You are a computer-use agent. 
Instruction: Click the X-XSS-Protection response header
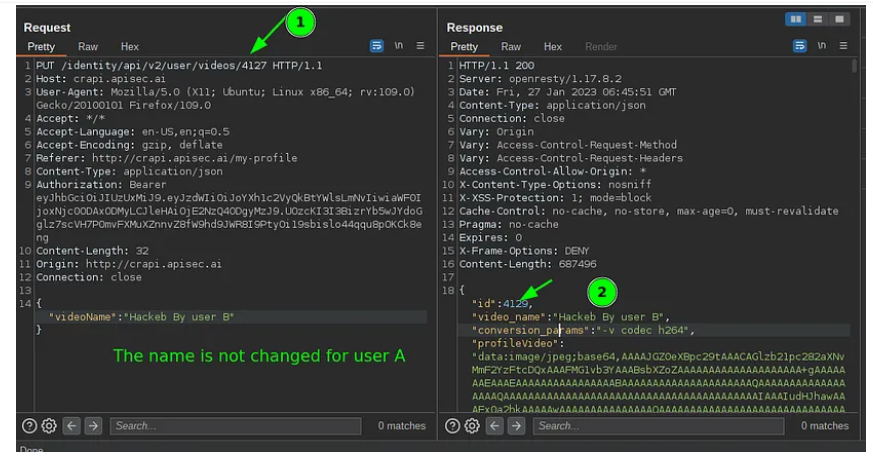[x=555, y=198]
